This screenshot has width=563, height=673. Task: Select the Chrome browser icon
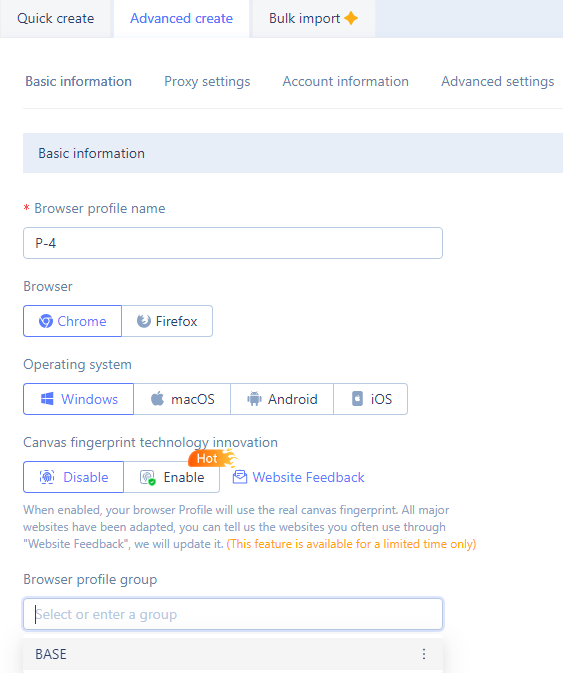click(46, 321)
